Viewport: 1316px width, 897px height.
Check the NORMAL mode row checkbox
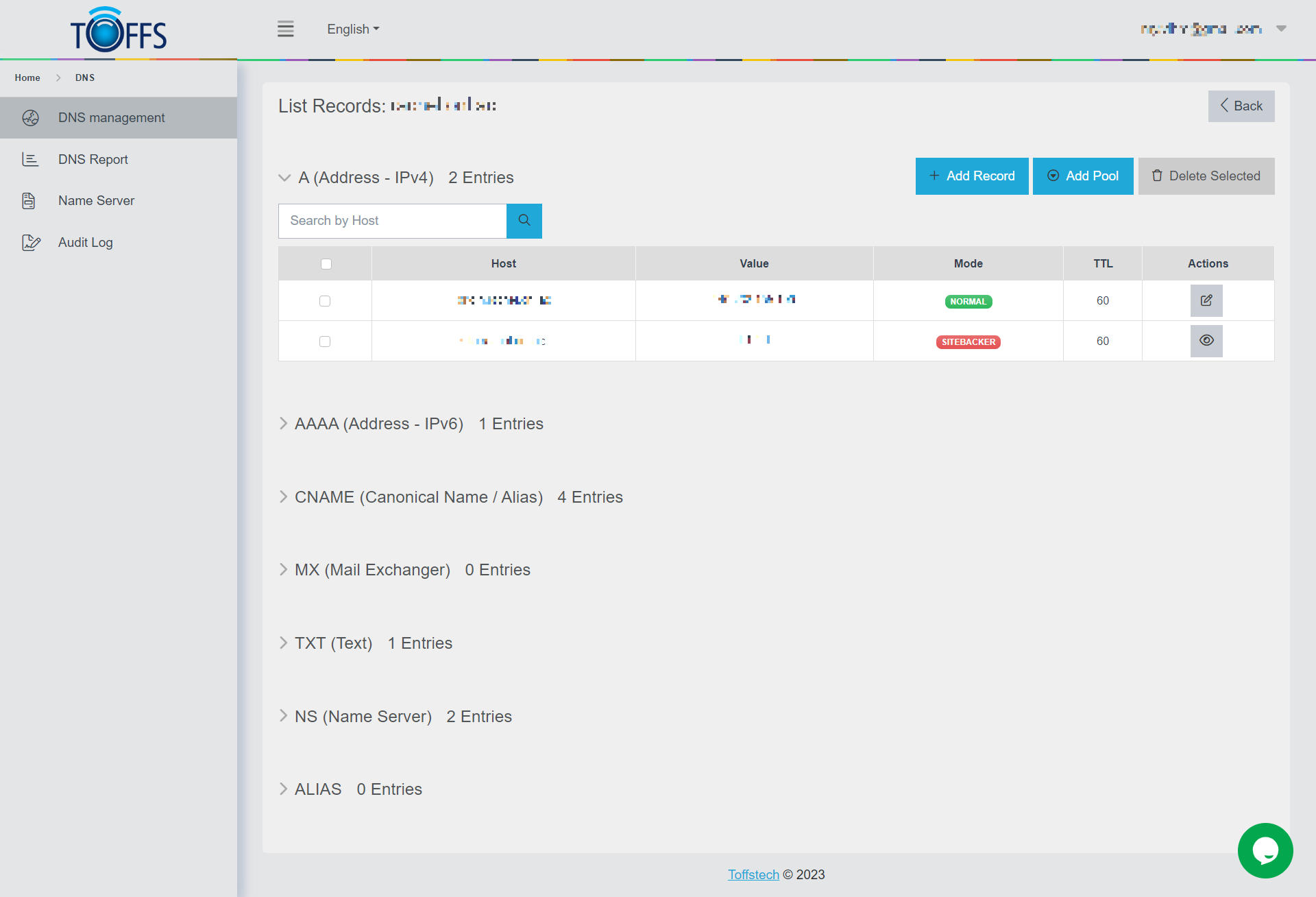click(325, 301)
